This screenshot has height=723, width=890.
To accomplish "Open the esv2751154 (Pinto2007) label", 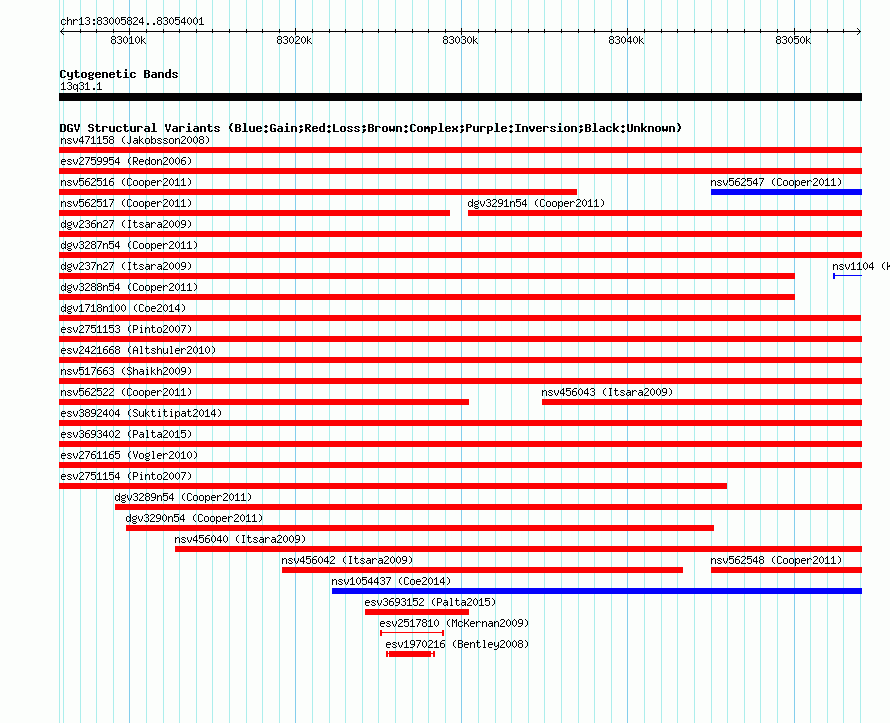I will pos(127,476).
